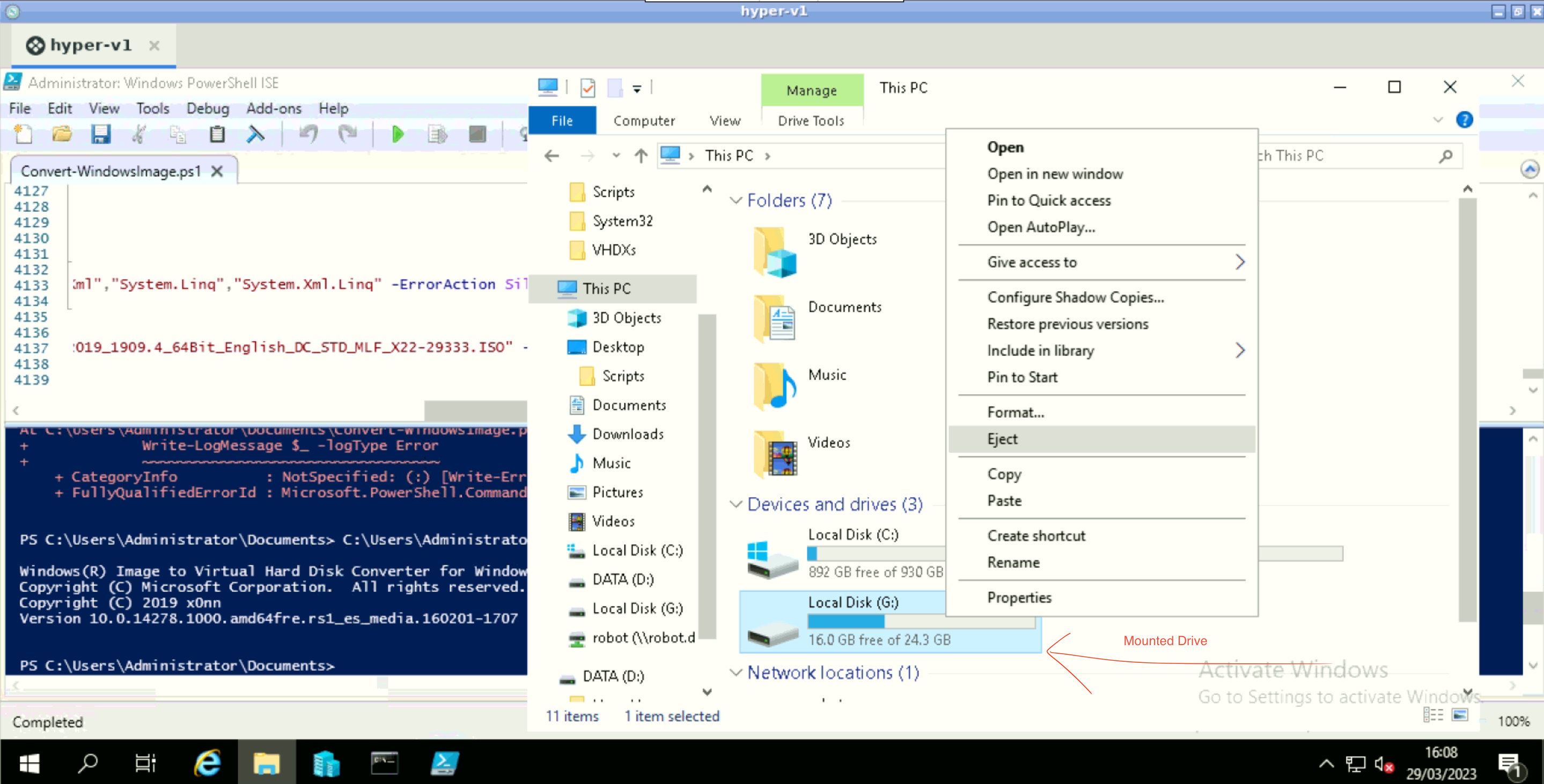
Task: Open the Add-ons menu in PowerShell ISE
Action: point(274,108)
